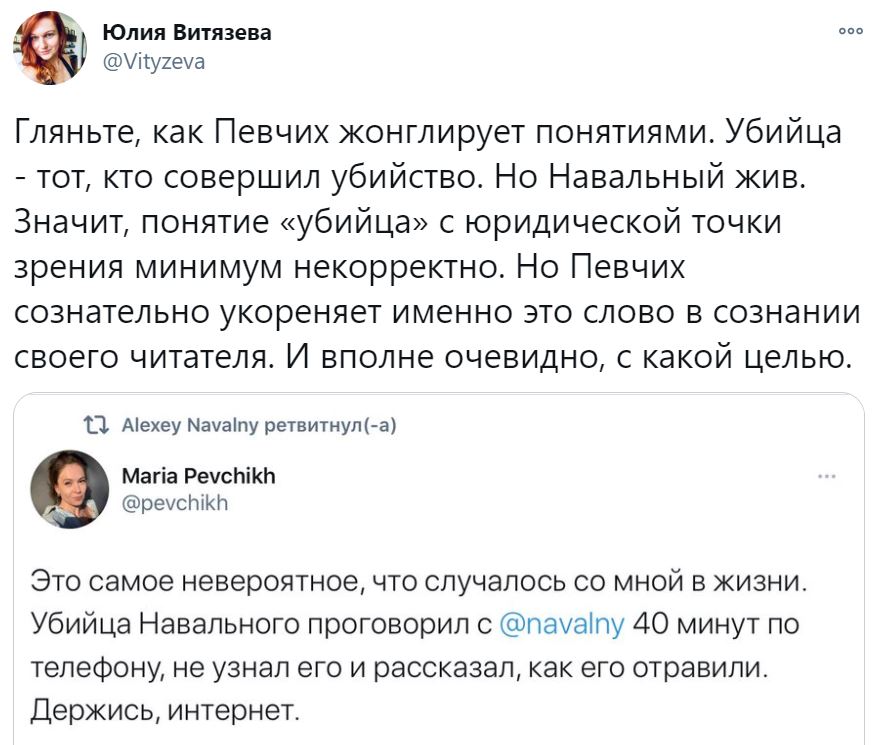Open the Maria Pevchikh name link
The height and width of the screenshot is (745, 886).
(x=198, y=476)
